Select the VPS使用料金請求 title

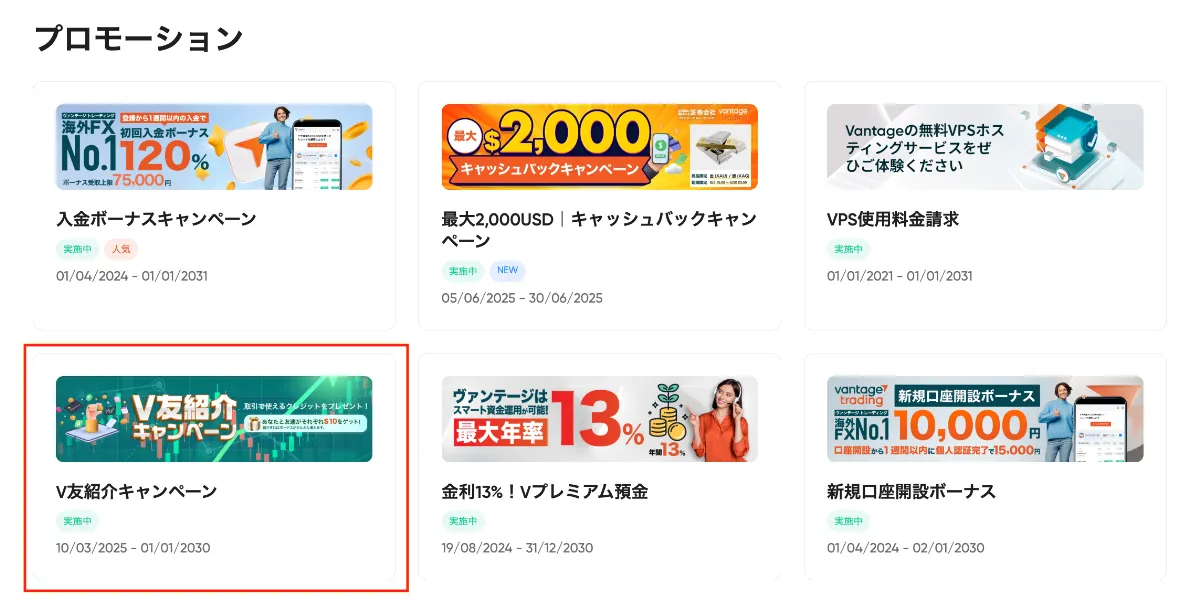[x=892, y=219]
